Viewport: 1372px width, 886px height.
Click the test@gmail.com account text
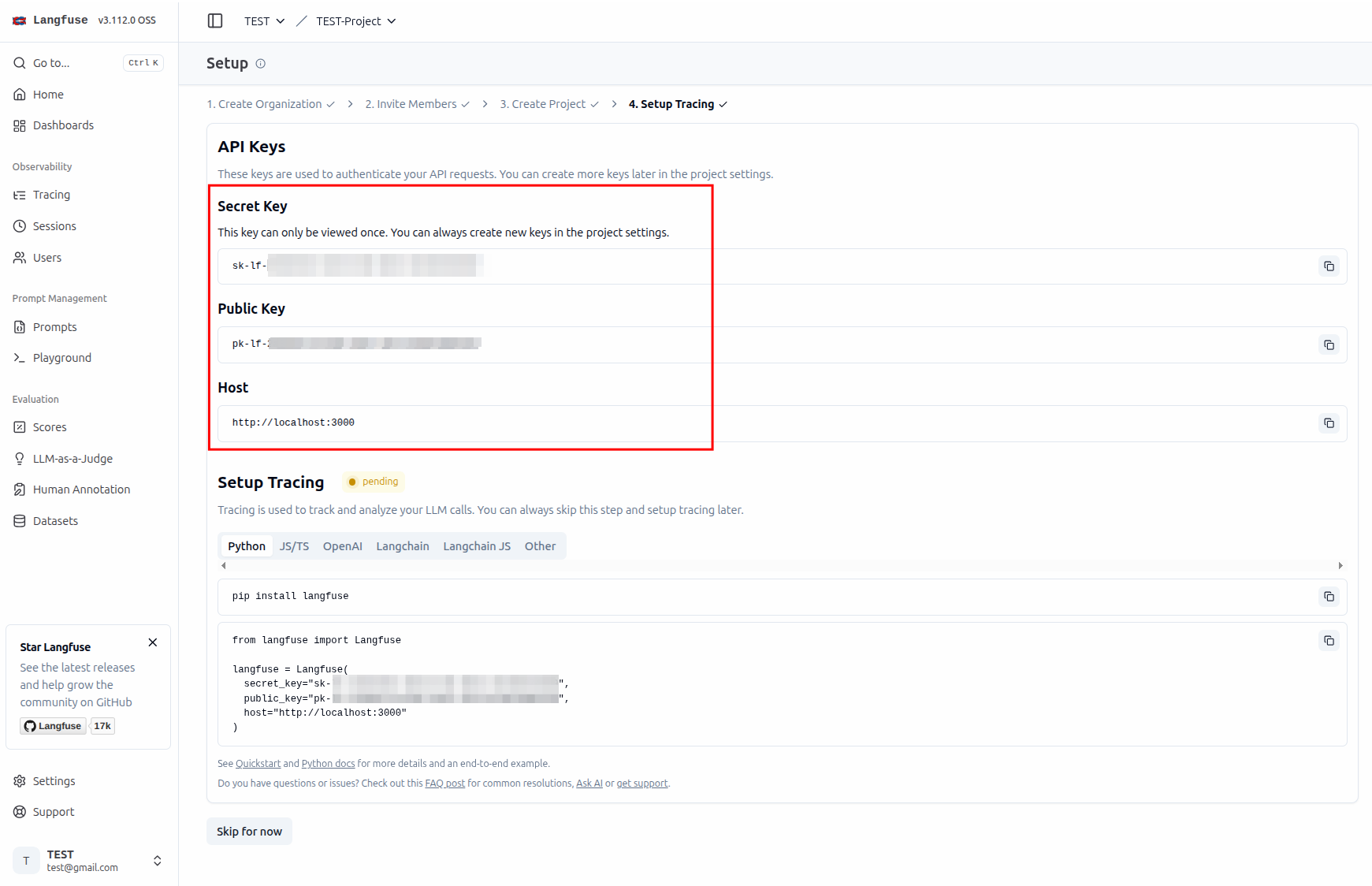(82, 868)
